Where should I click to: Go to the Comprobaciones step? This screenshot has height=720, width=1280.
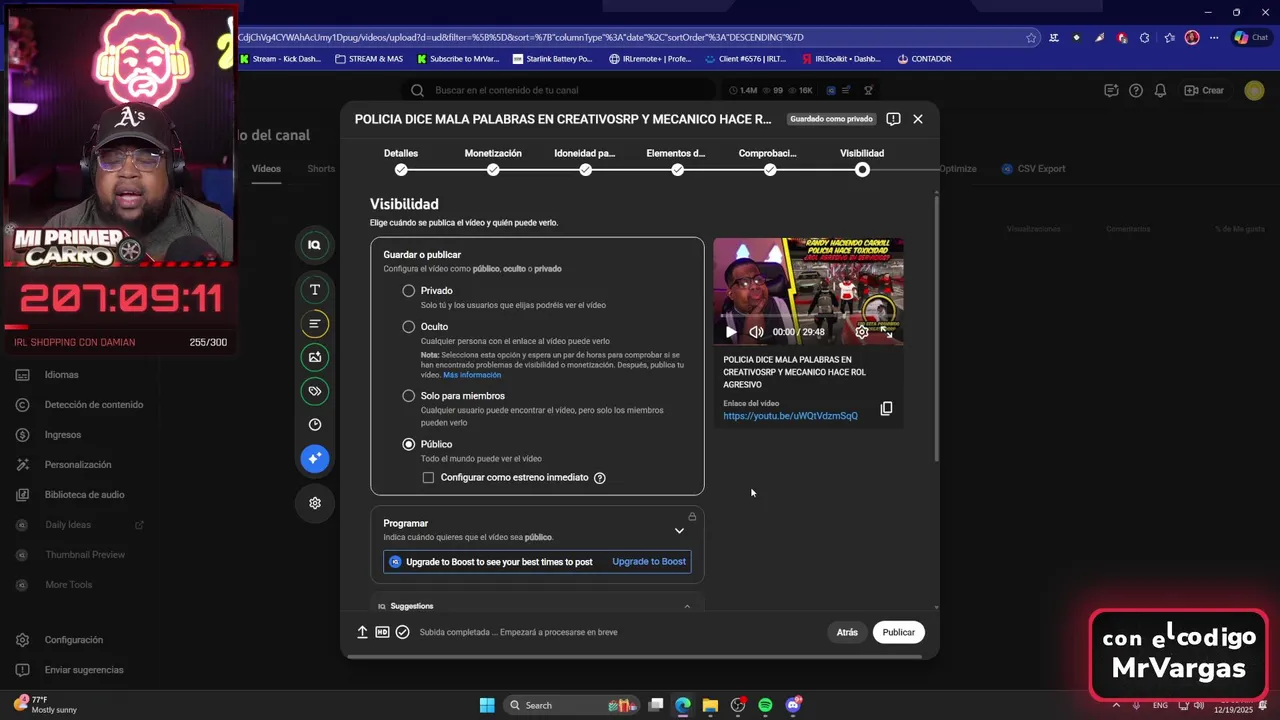769,161
